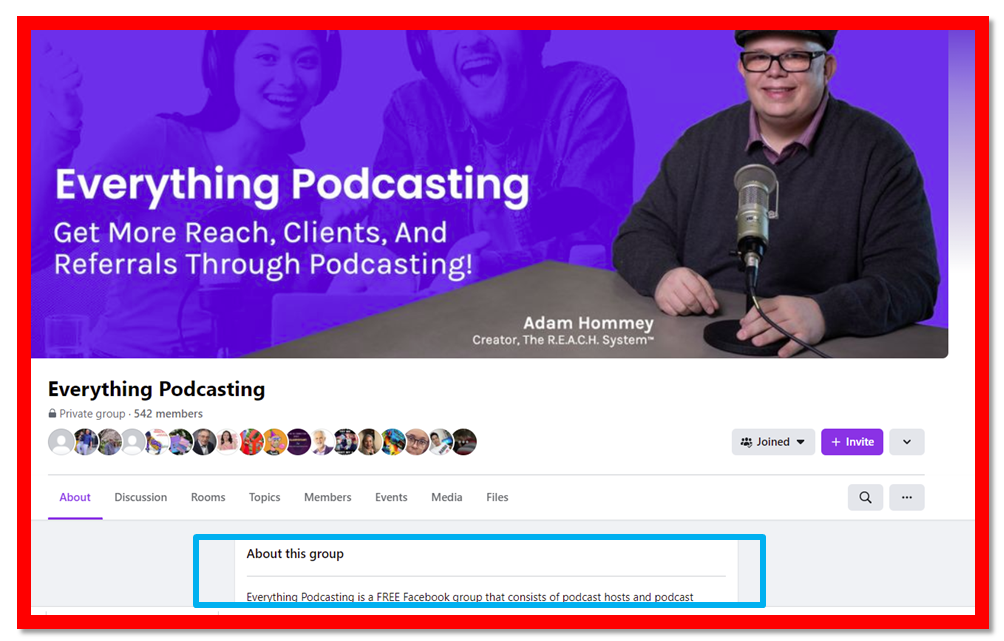Expand the chevron menu next to Invite
The width and height of the screenshot is (1004, 641).
pyautogui.click(x=906, y=442)
